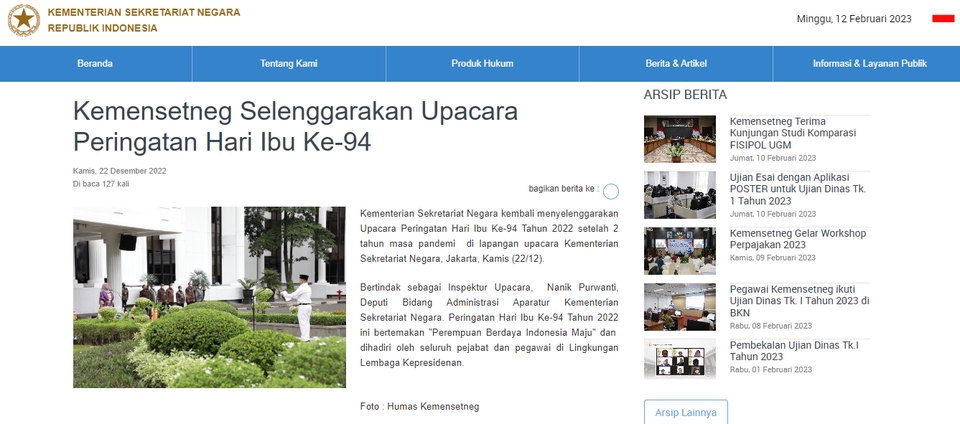Click the Garuda emblem logo of Kementerian Sekretariat Negara

tap(24, 20)
